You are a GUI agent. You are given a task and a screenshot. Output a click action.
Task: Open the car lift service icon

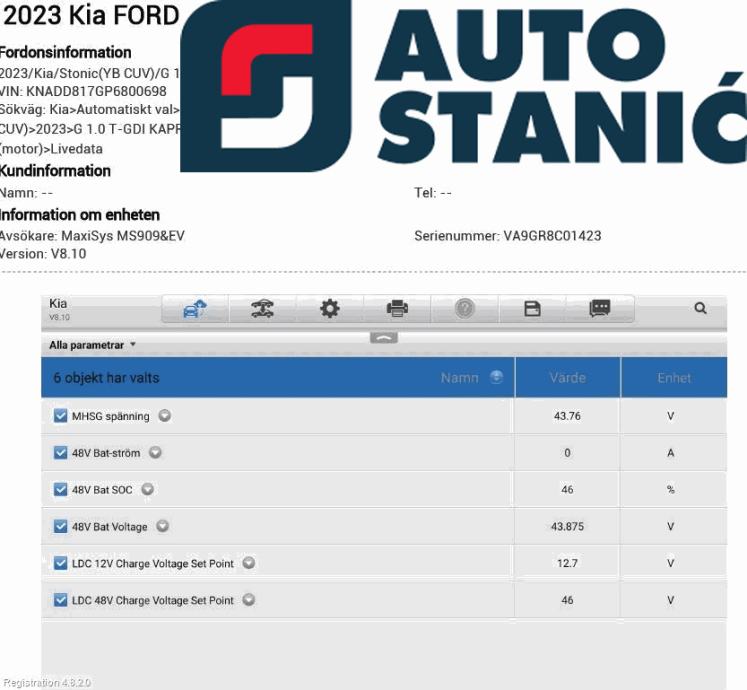(262, 309)
